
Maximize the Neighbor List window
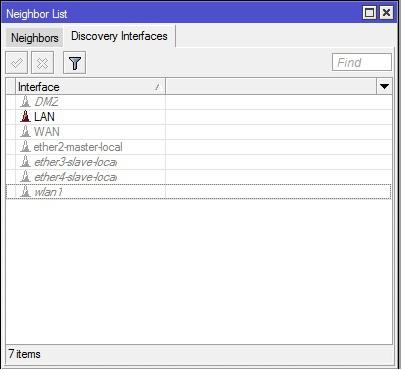click(369, 13)
